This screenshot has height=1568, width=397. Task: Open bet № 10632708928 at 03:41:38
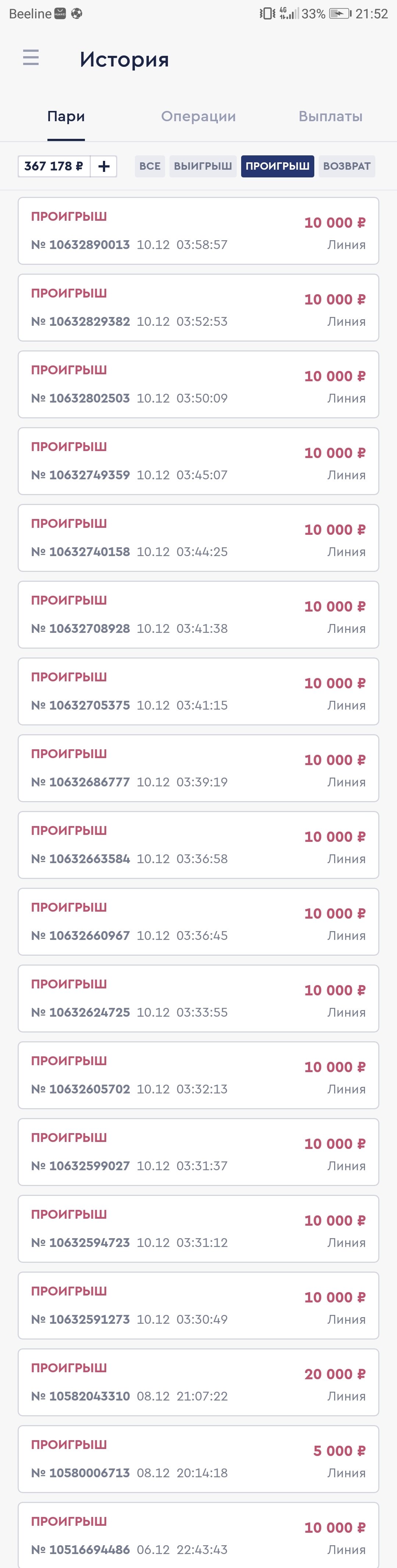pyautogui.click(x=198, y=615)
